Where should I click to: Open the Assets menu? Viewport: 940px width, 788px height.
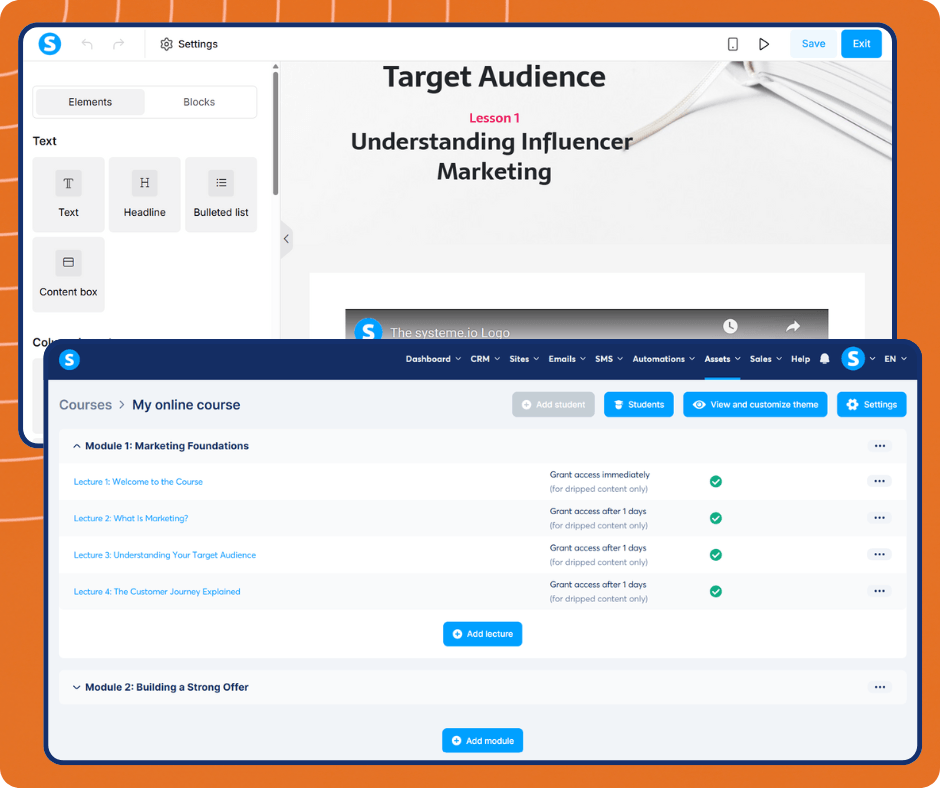click(x=722, y=359)
